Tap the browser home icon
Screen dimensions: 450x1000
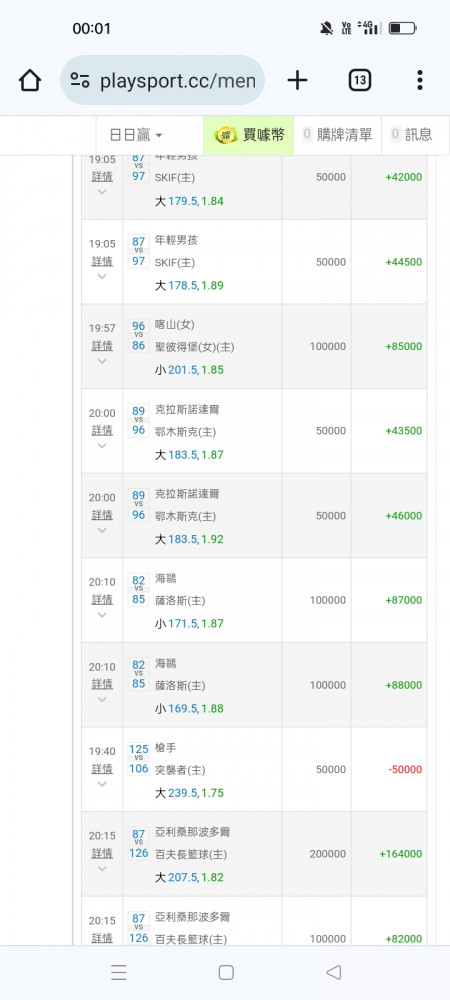(30, 80)
